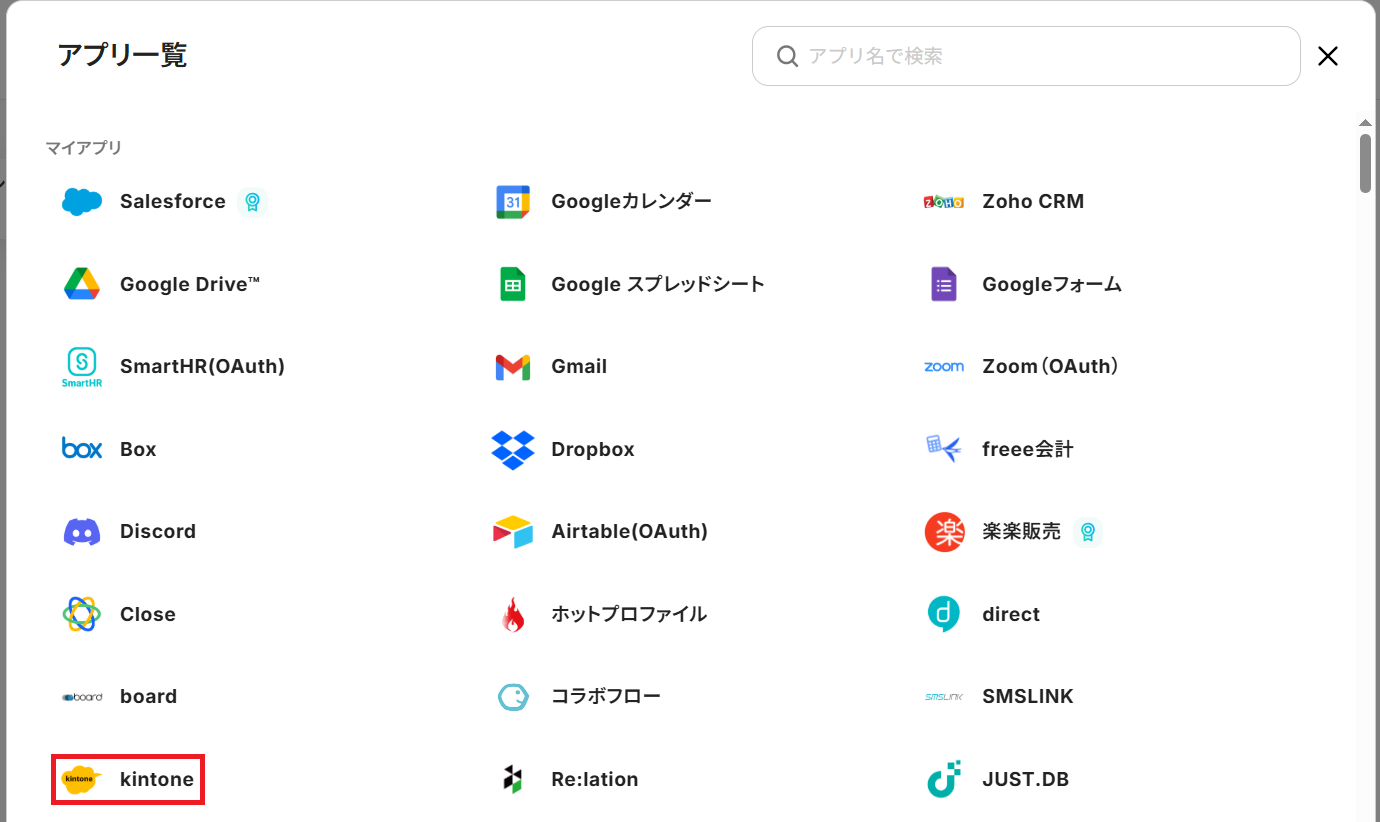Viewport: 1380px width, 822px height.
Task: Click the magnifying glass search icon
Action: pyautogui.click(x=787, y=56)
